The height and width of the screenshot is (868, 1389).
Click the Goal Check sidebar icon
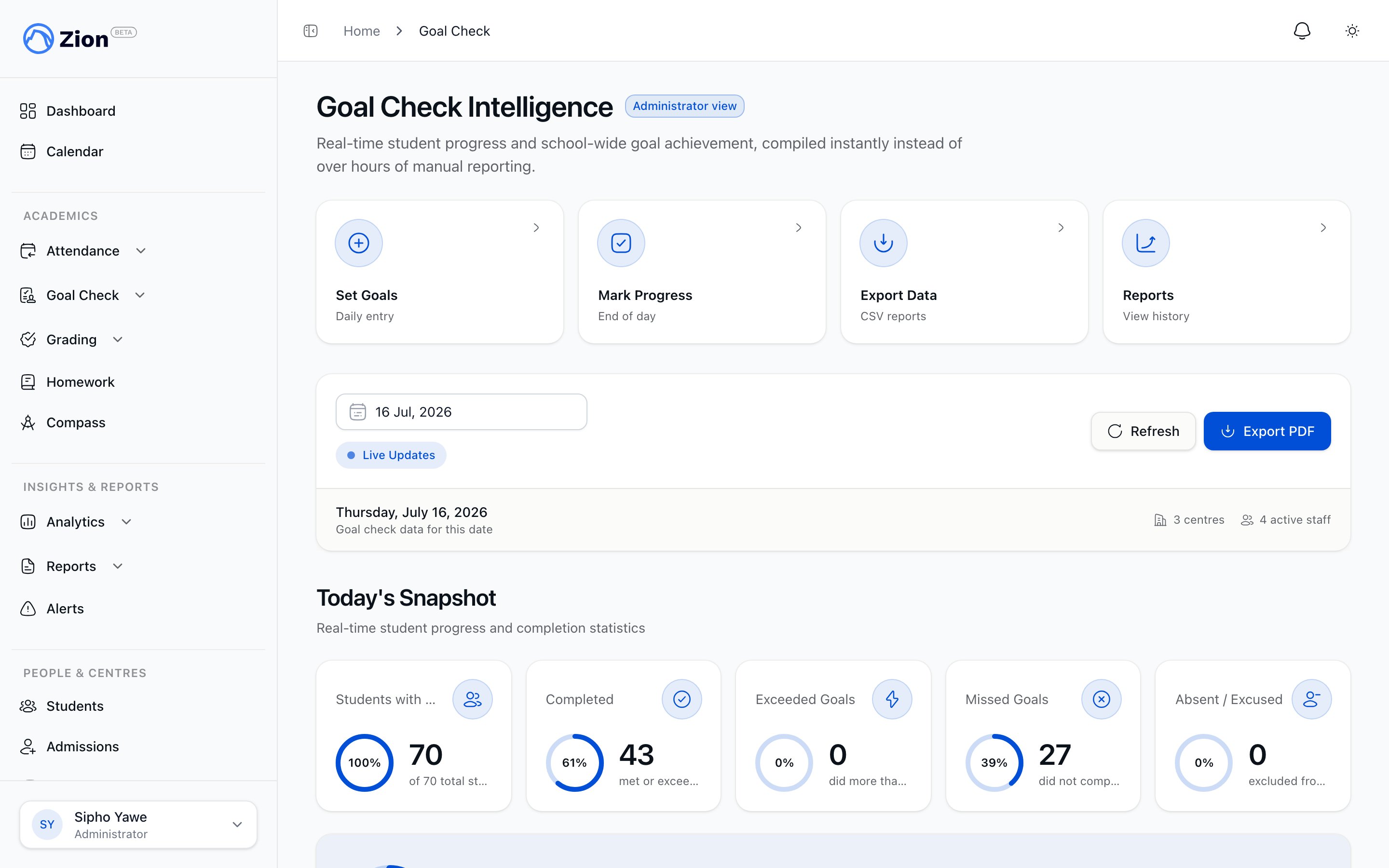click(27, 295)
